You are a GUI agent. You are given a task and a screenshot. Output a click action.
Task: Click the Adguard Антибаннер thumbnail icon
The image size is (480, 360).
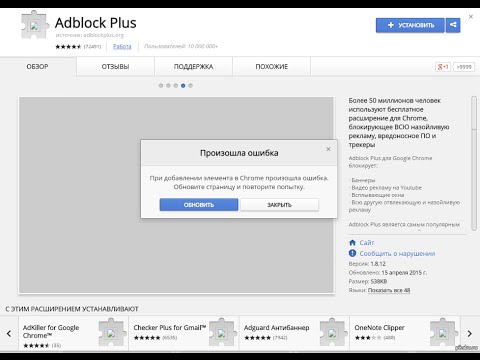pyautogui.click(x=333, y=332)
